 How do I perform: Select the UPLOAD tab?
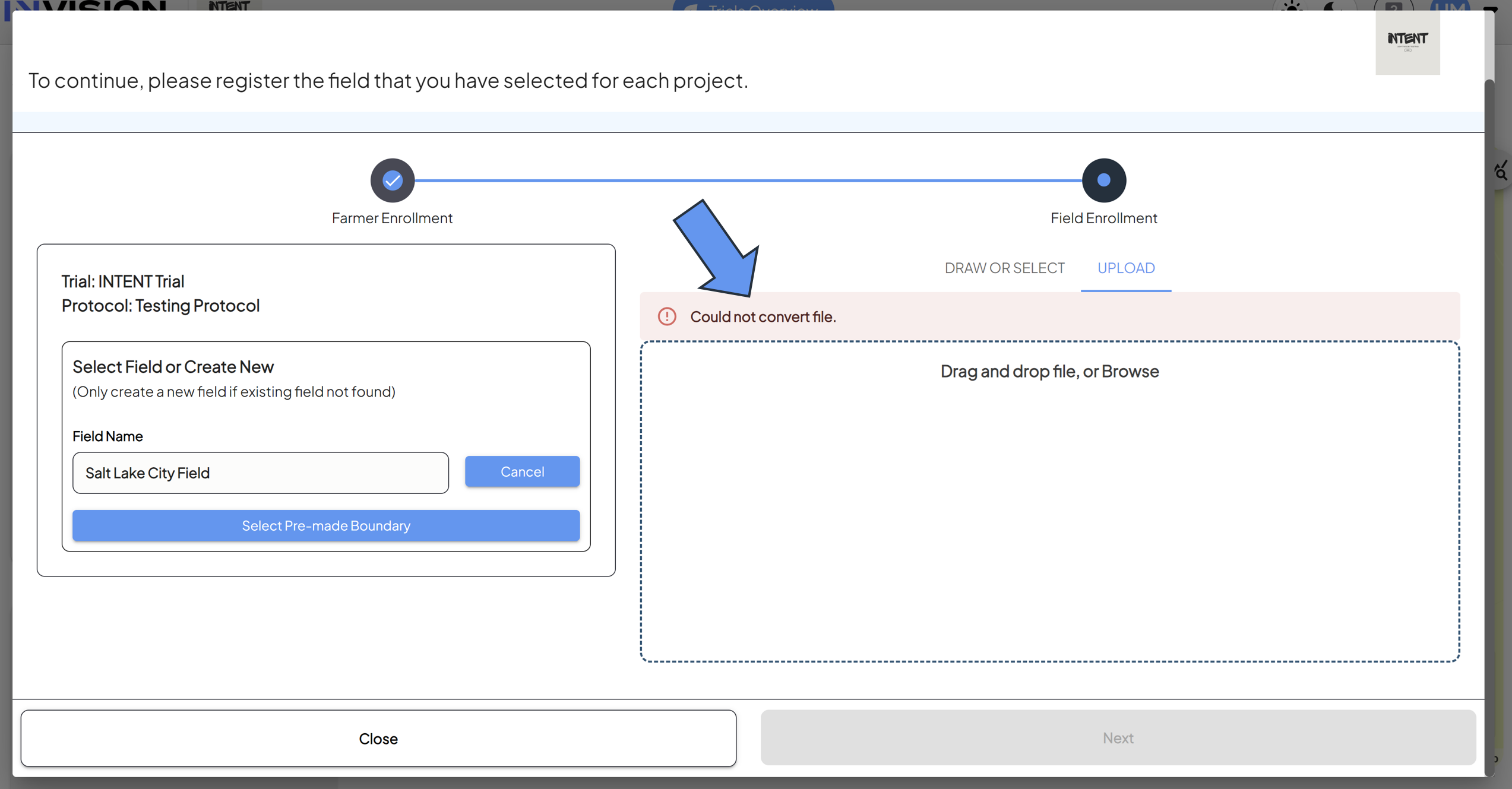click(1125, 268)
